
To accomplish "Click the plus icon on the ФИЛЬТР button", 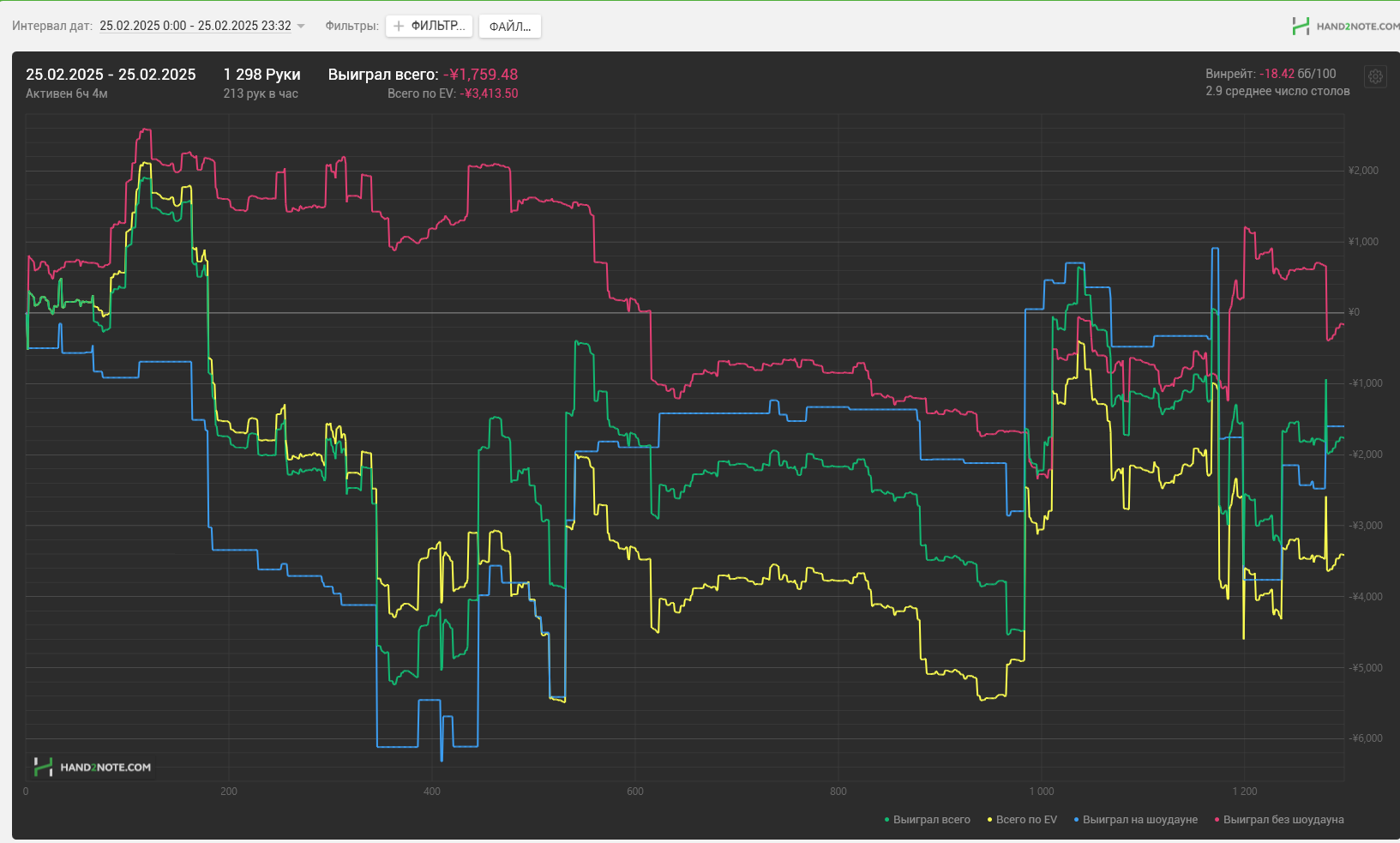I will click(x=399, y=27).
